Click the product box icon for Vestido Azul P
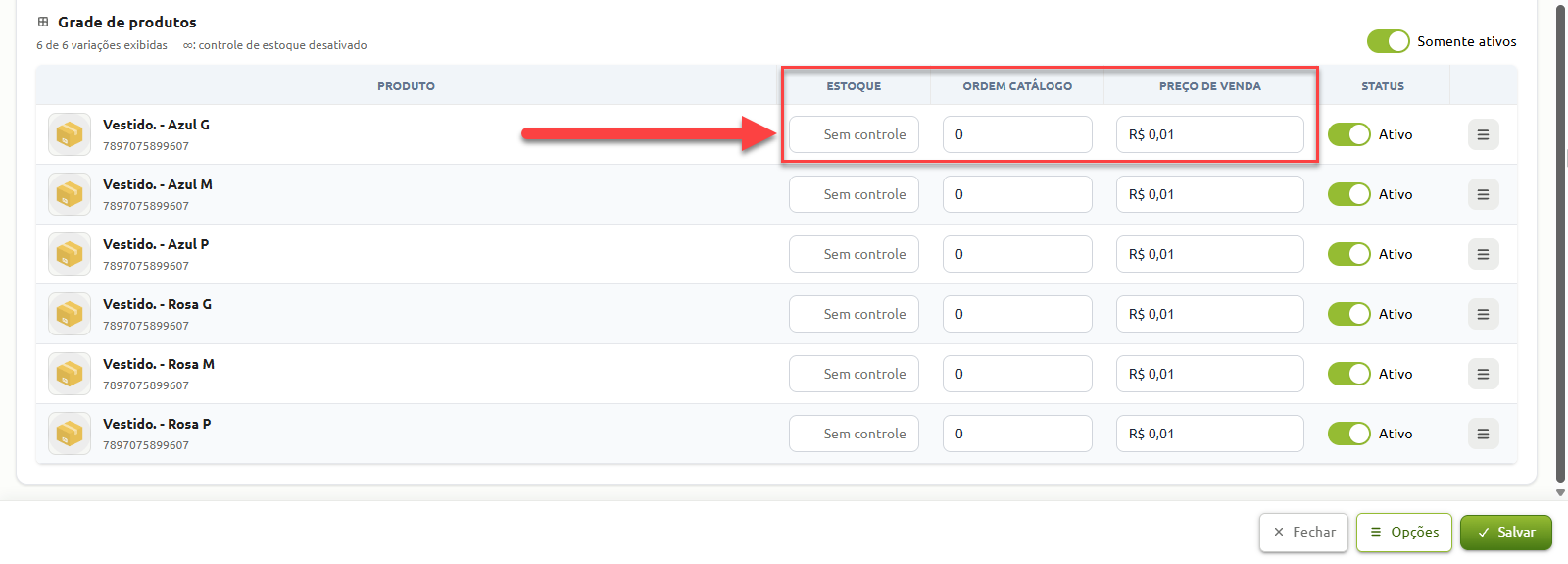 coord(70,254)
